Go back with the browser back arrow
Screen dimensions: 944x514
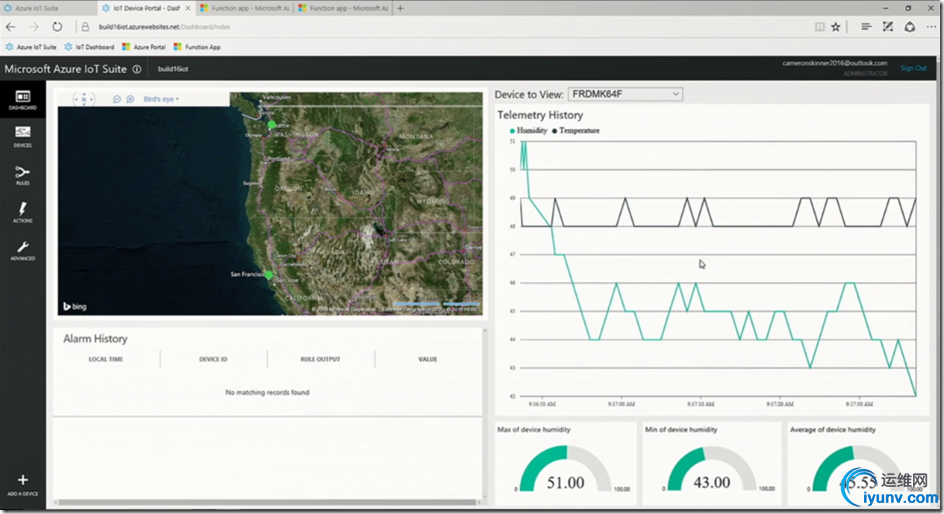(11, 26)
